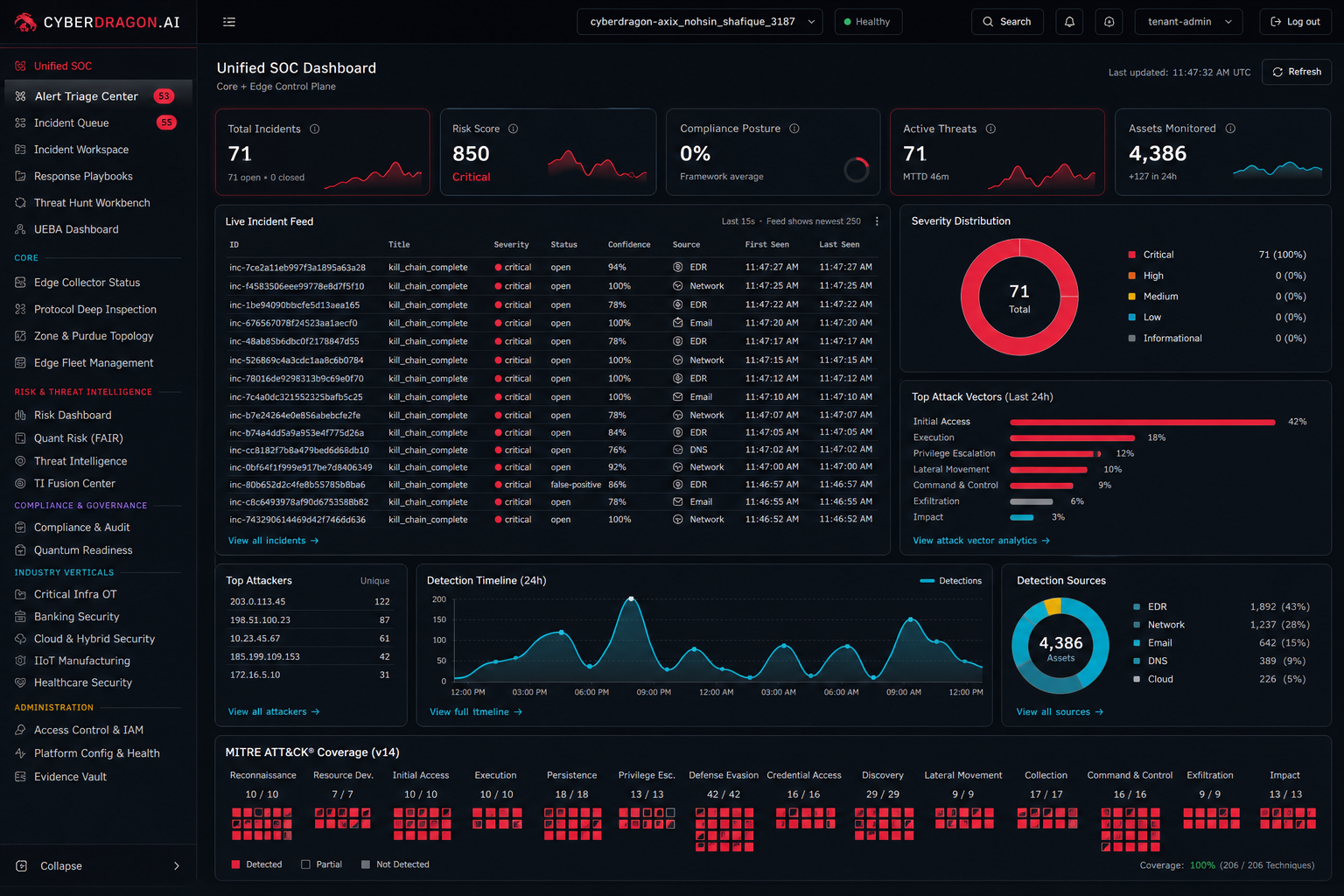Follow the View all incidents link
Viewport: 1344px width, 896px height.
click(273, 541)
